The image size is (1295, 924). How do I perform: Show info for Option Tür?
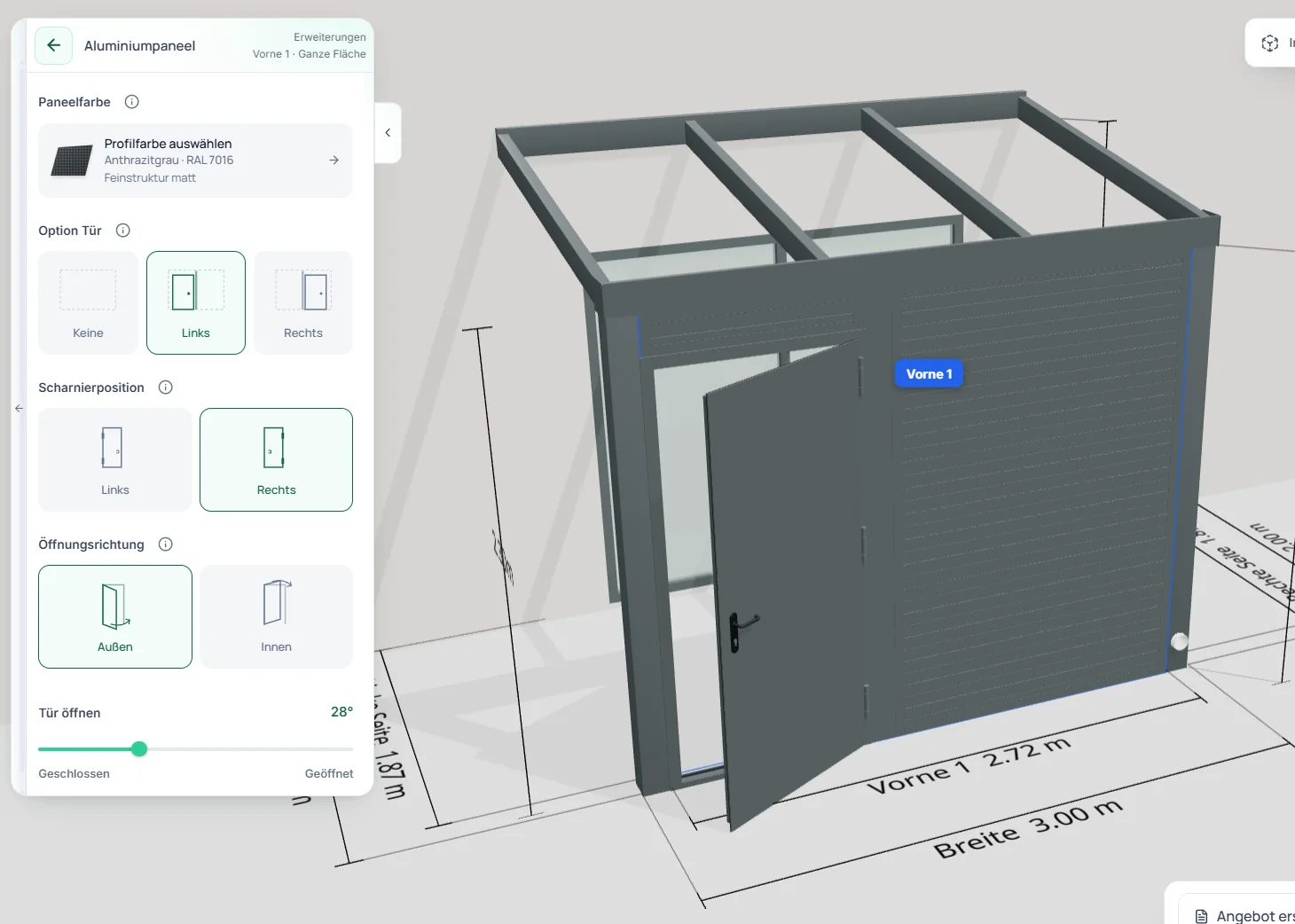123,231
